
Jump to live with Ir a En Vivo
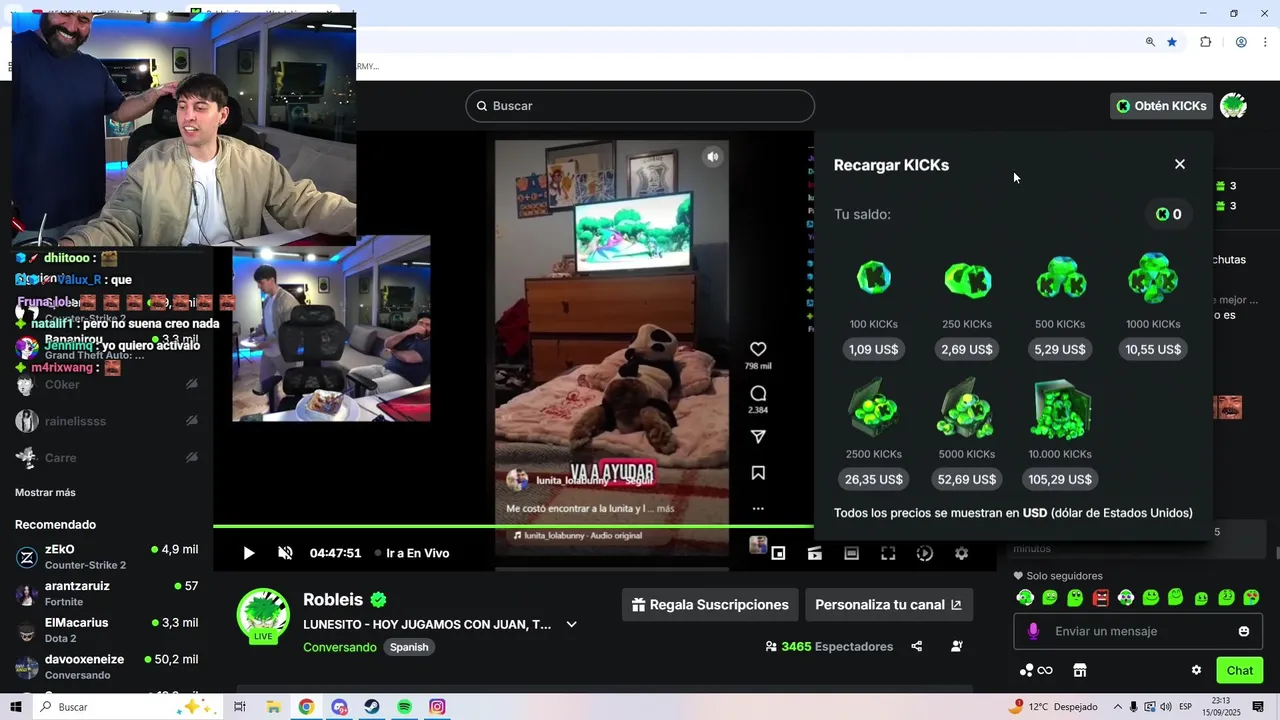(x=411, y=553)
